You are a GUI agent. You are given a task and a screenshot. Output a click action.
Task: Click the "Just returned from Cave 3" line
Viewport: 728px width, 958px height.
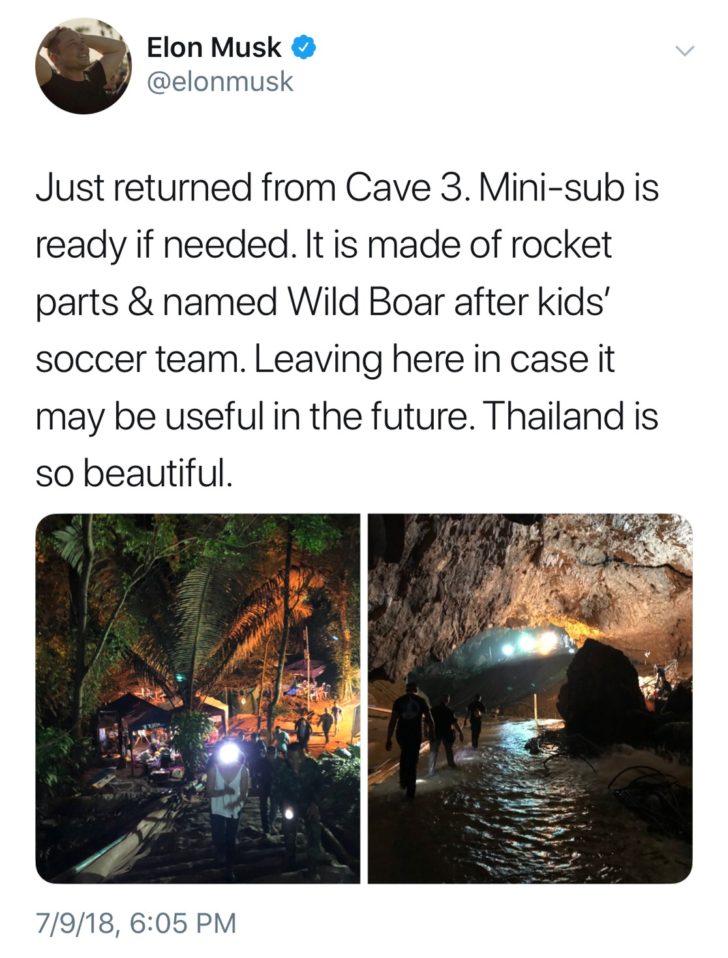coord(253,188)
